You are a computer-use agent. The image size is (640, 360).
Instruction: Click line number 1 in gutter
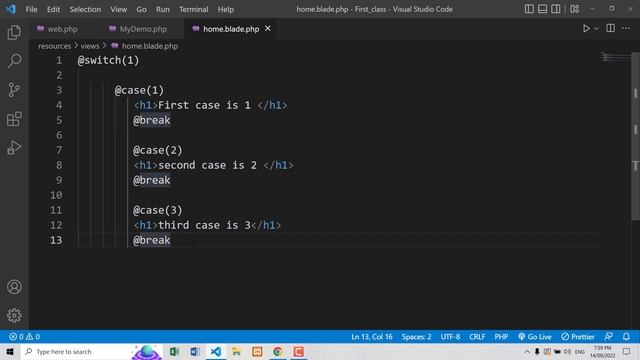point(59,60)
